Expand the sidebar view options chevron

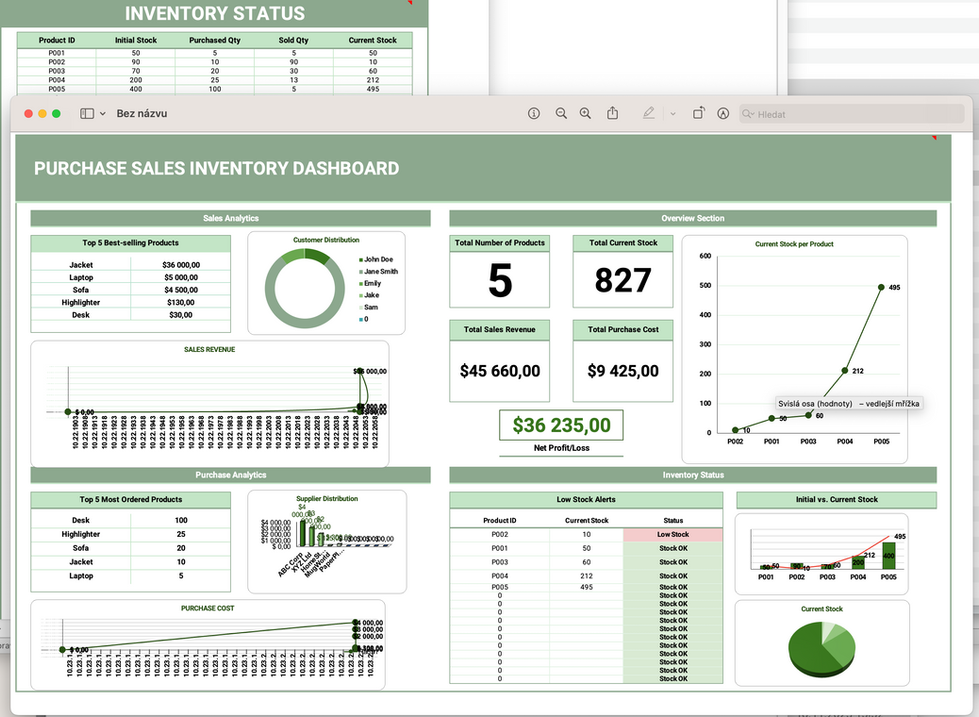click(102, 114)
